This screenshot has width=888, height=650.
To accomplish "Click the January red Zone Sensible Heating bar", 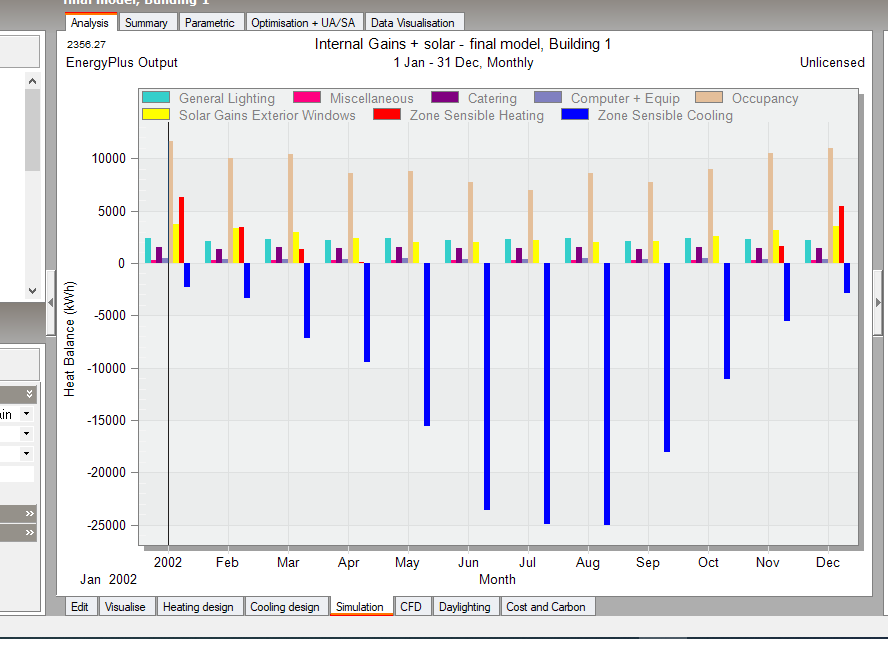I will pyautogui.click(x=182, y=230).
